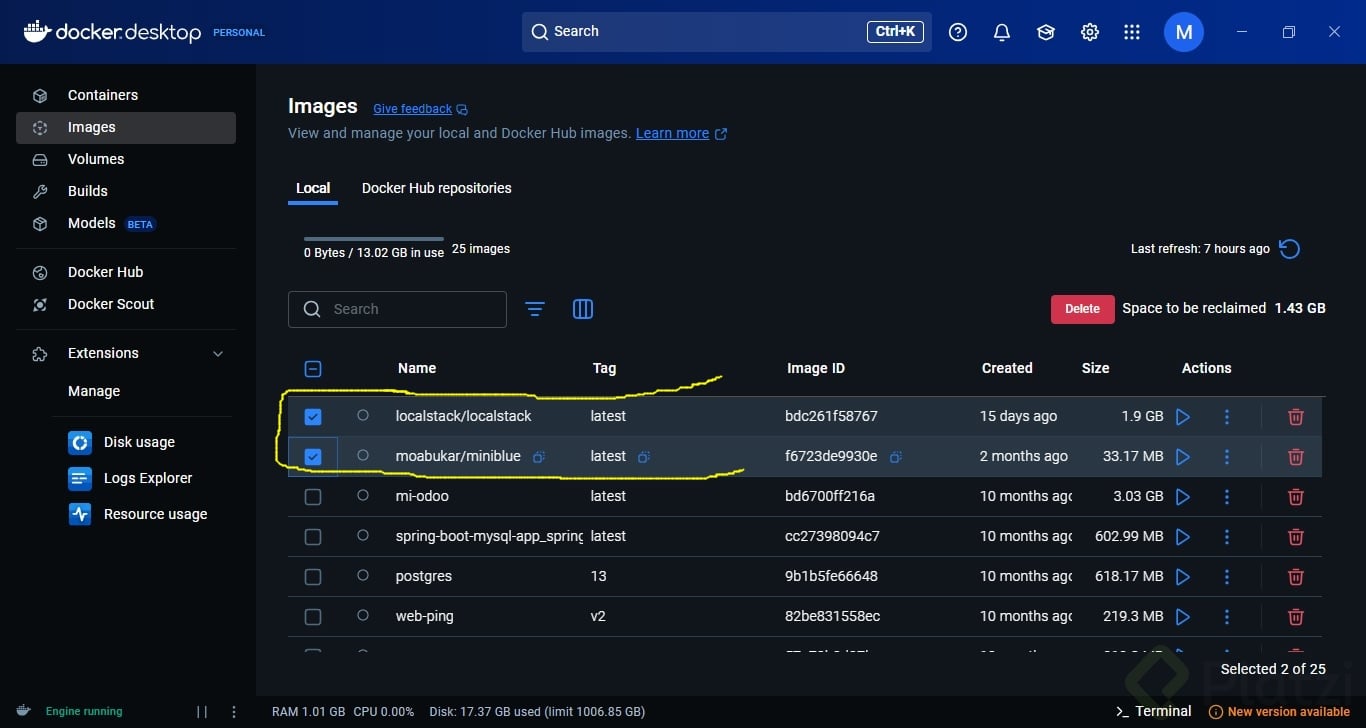
Task: Open Docker Scout in sidebar
Action: click(126, 304)
